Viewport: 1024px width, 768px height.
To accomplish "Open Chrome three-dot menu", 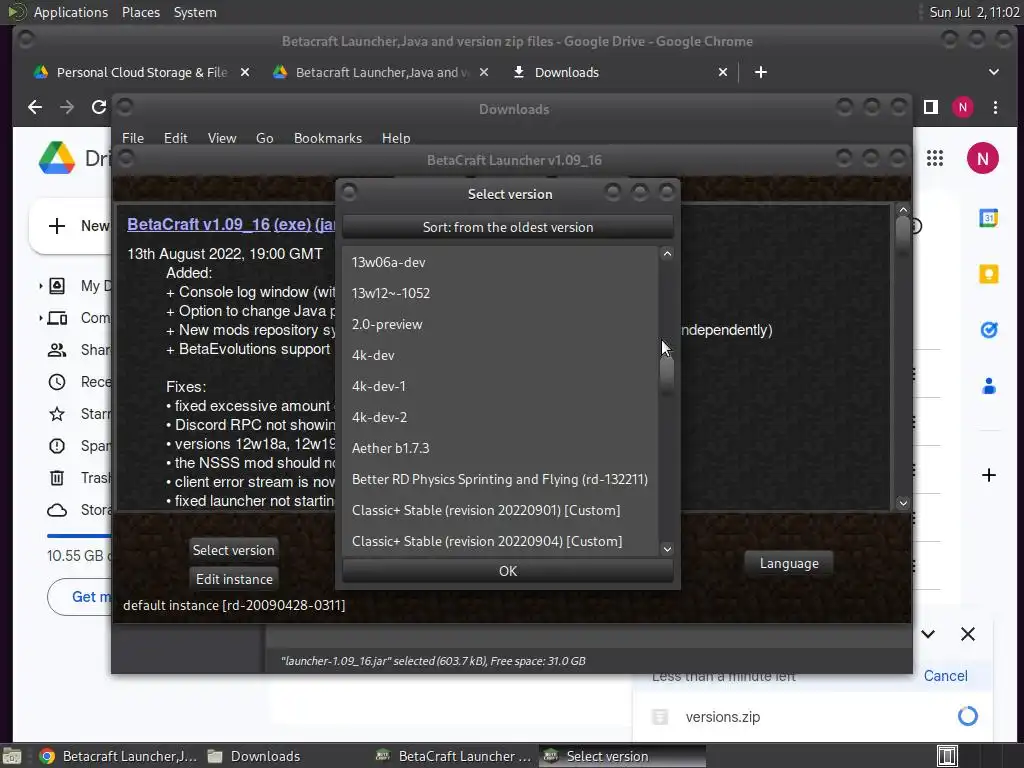I will coord(995,107).
